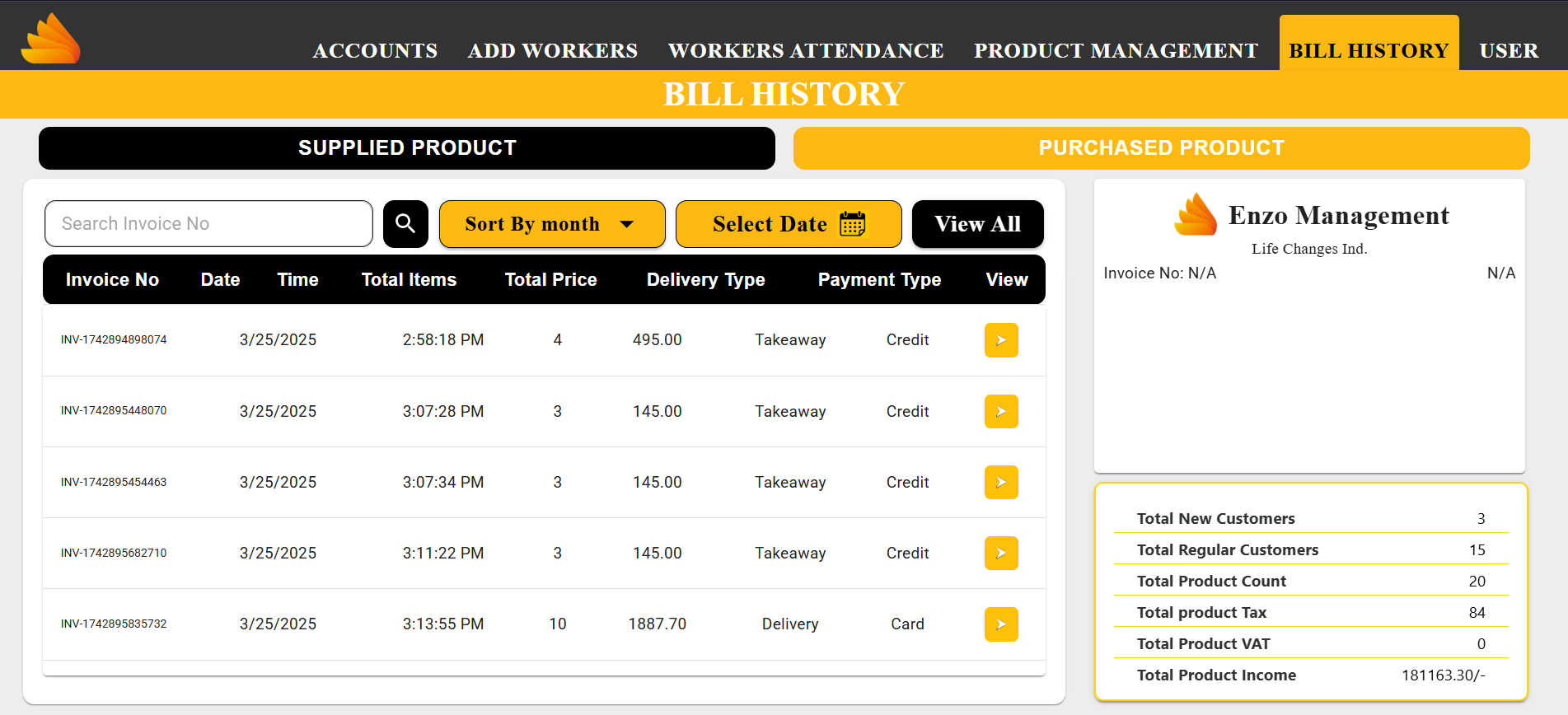This screenshot has width=1568, height=715.
Task: Click the Search Invoice No field
Action: click(x=208, y=224)
